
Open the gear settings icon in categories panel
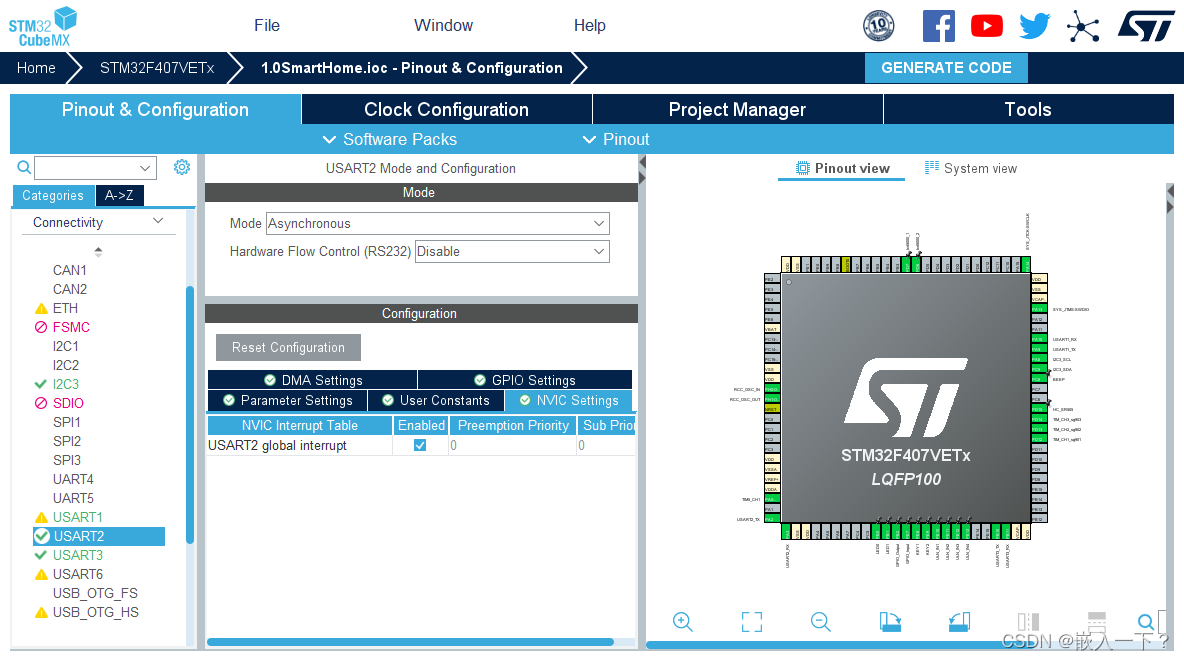click(182, 167)
